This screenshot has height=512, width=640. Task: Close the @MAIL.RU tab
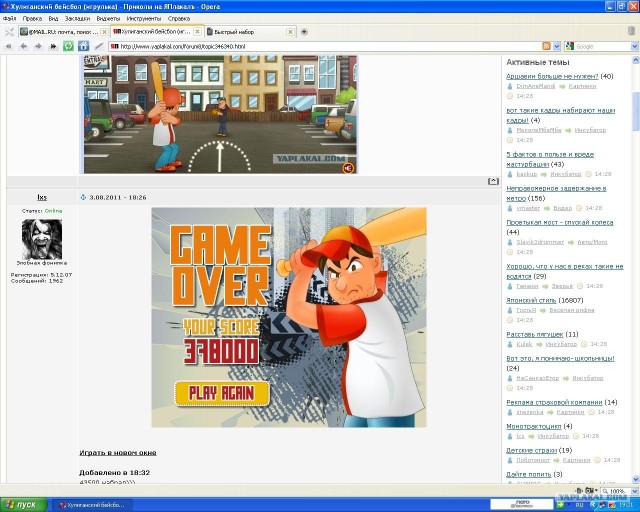(x=104, y=31)
